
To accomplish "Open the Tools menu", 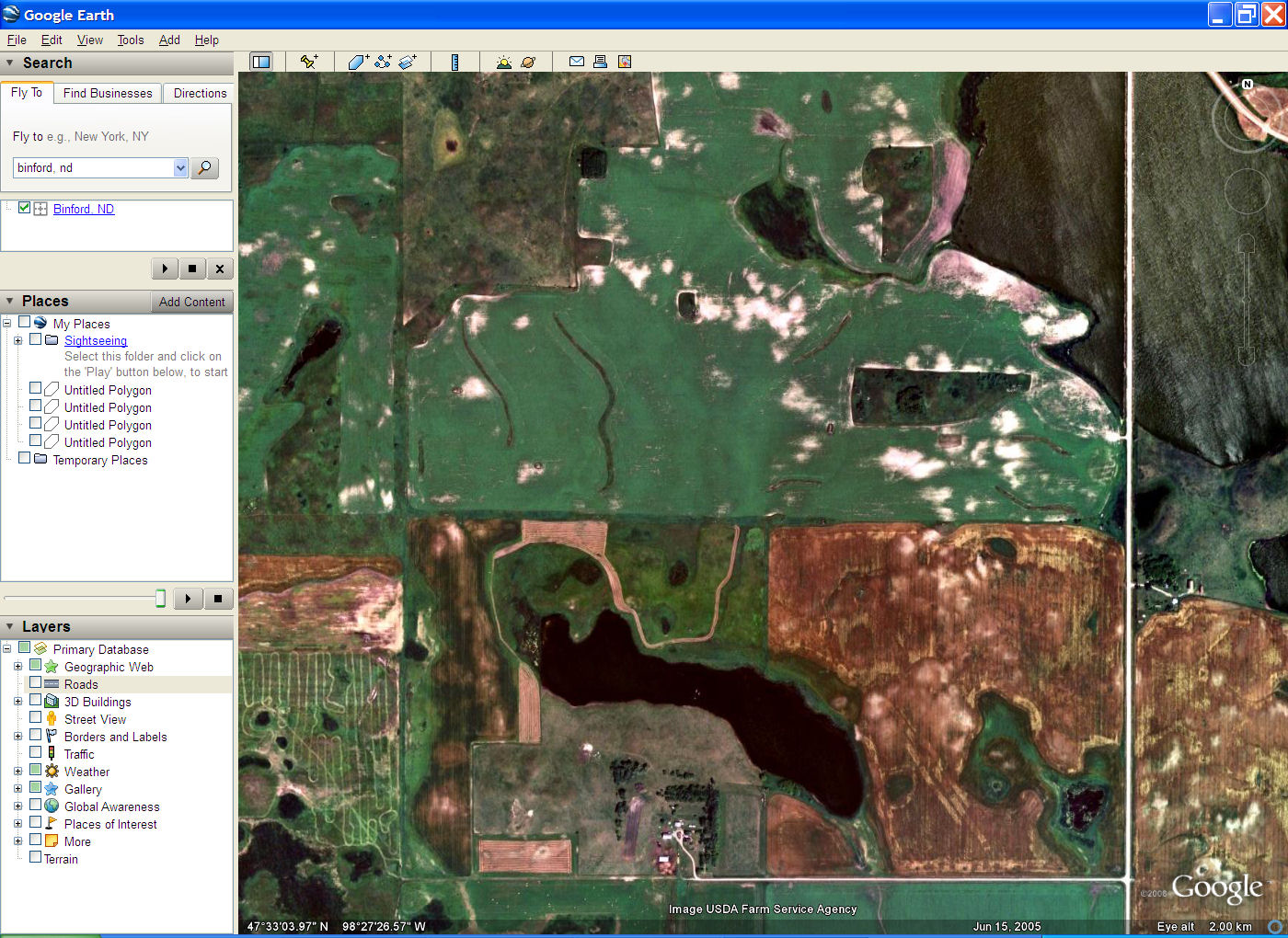I will click(x=131, y=40).
